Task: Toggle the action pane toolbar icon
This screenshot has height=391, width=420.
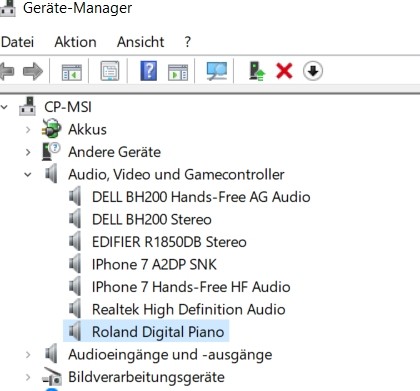Action: coord(178,72)
